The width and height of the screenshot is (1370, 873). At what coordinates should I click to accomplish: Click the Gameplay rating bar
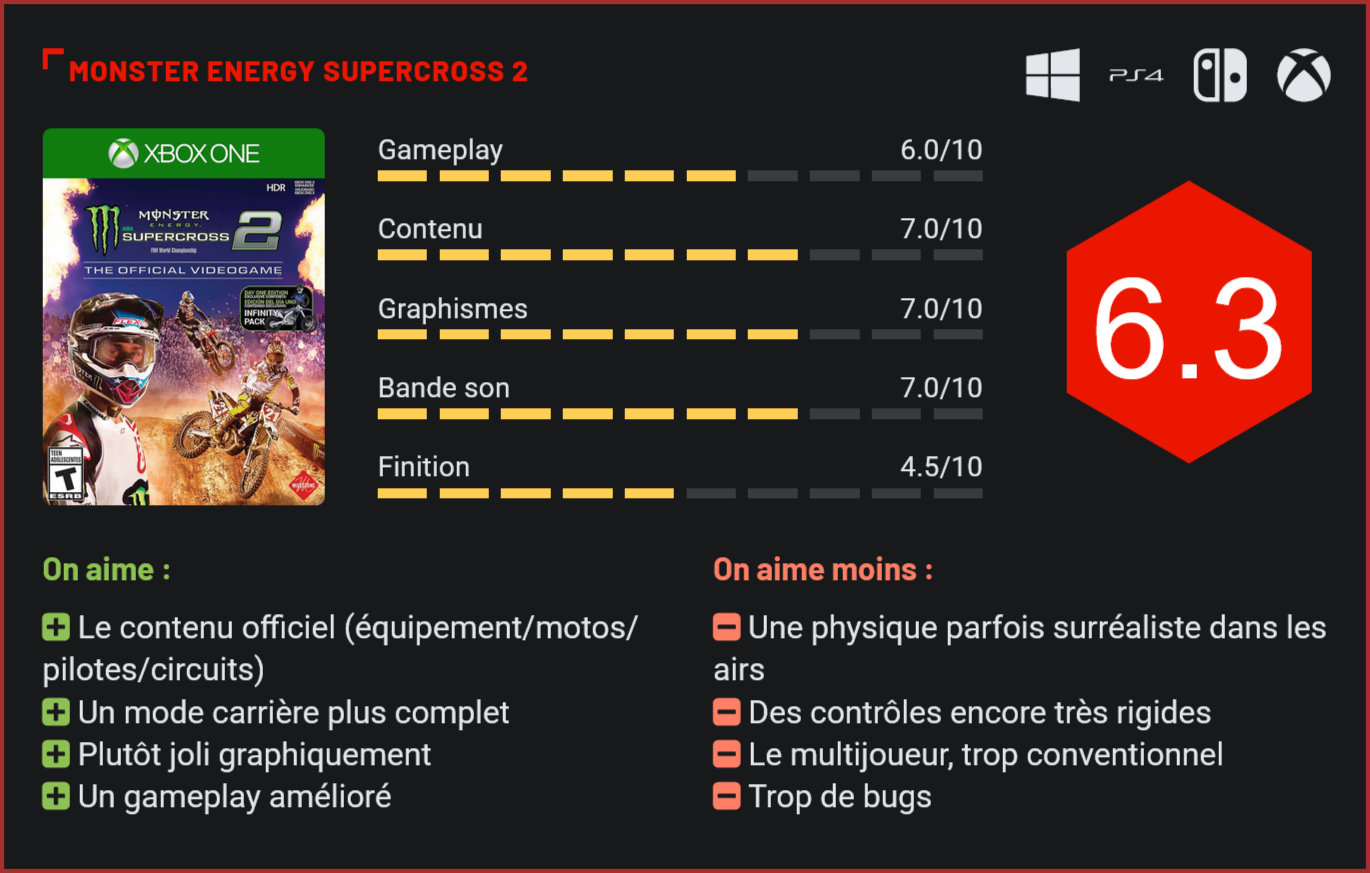[680, 176]
